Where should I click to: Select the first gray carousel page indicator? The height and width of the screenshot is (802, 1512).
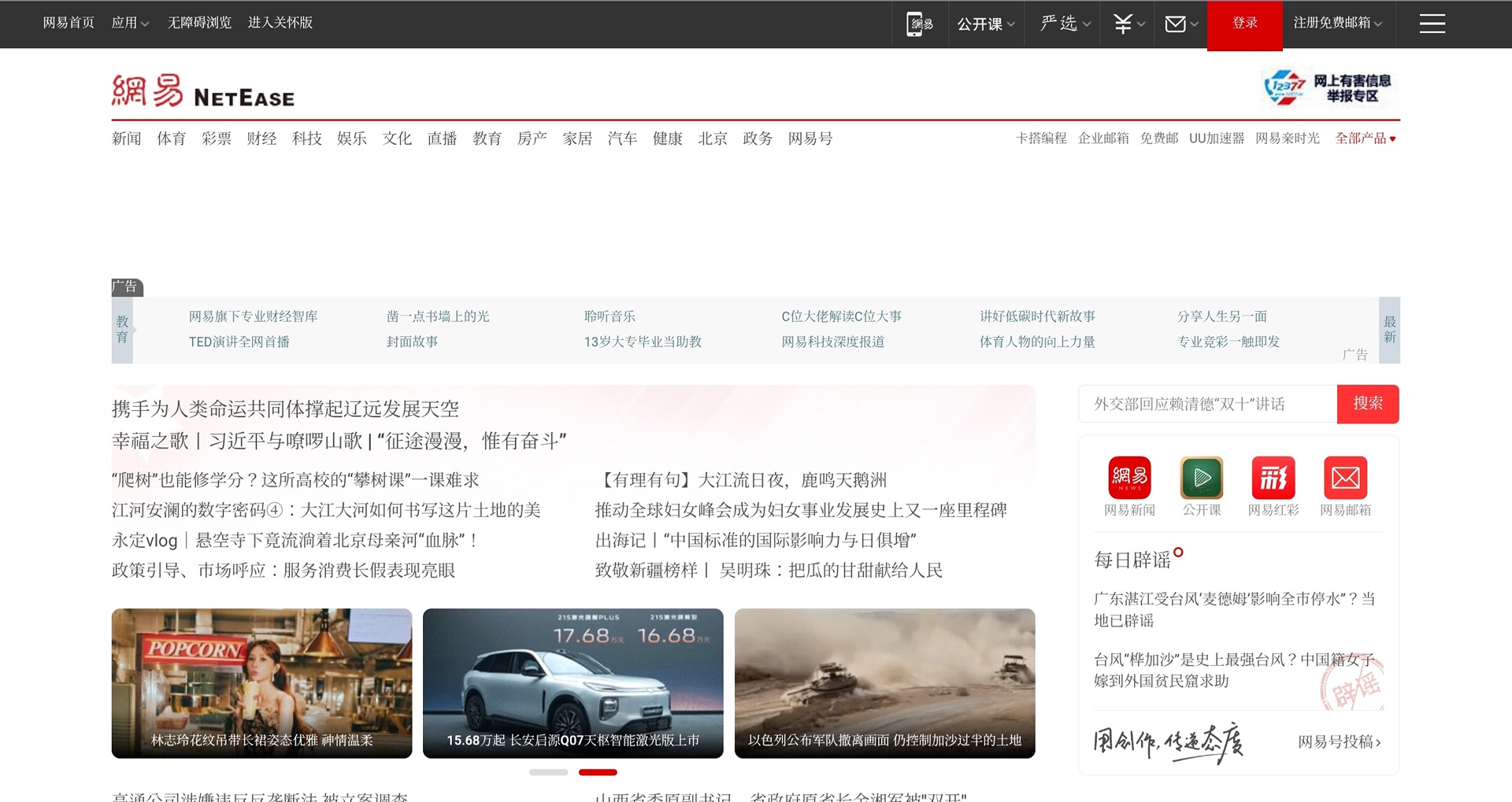tap(548, 772)
